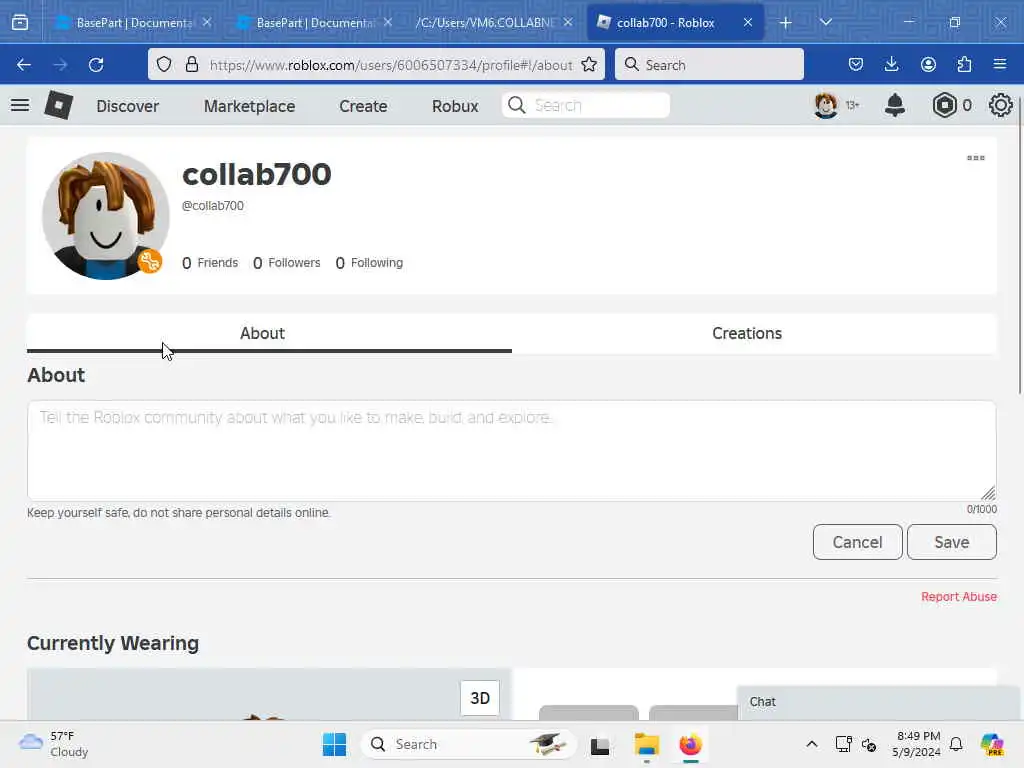Switch avatar view with the 3D button
Viewport: 1024px width, 768px height.
click(x=480, y=698)
